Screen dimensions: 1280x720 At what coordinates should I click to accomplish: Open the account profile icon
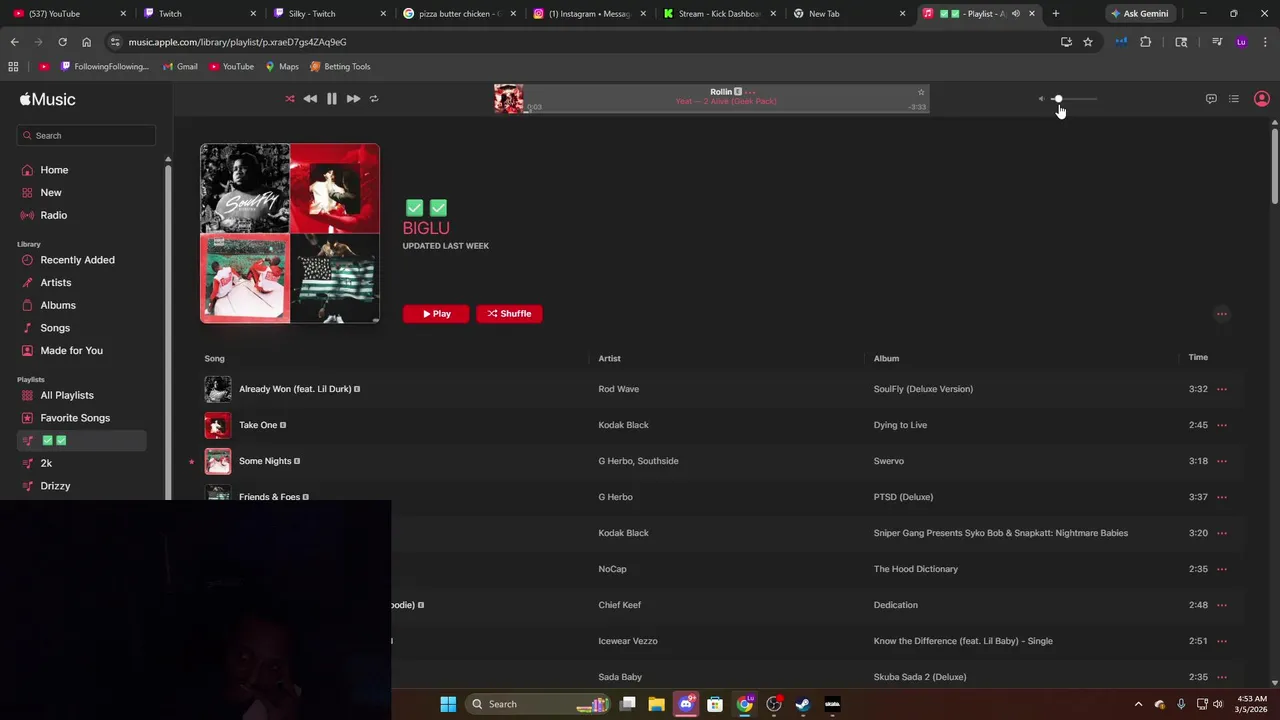click(x=1262, y=99)
